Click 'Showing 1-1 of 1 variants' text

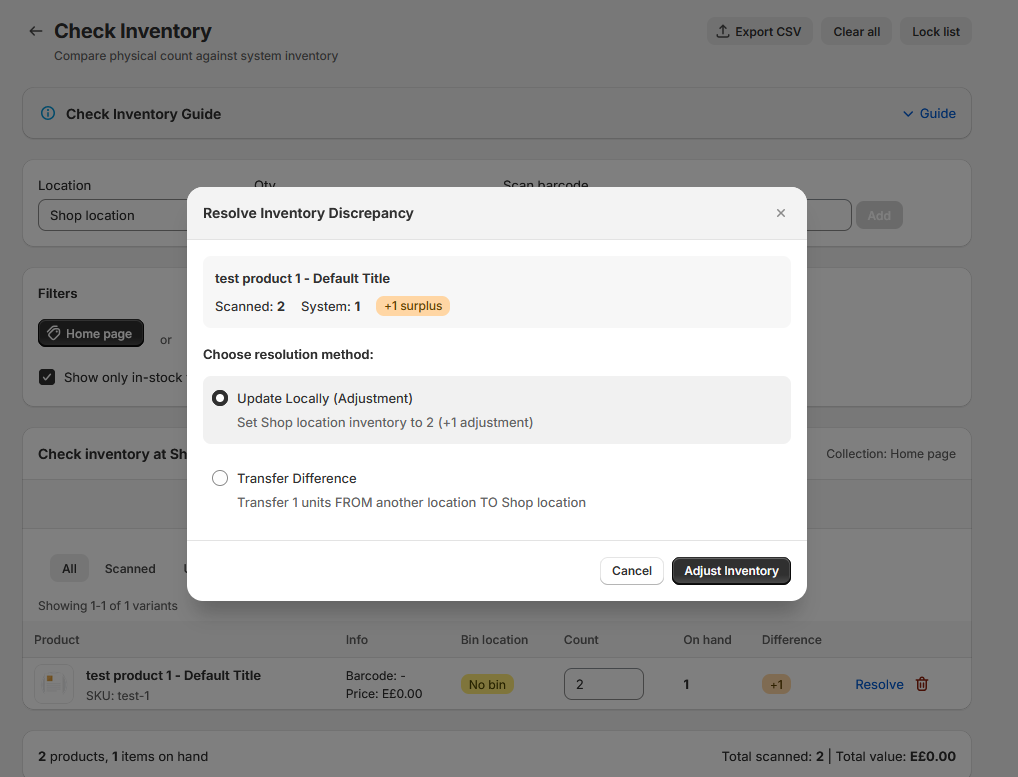108,606
